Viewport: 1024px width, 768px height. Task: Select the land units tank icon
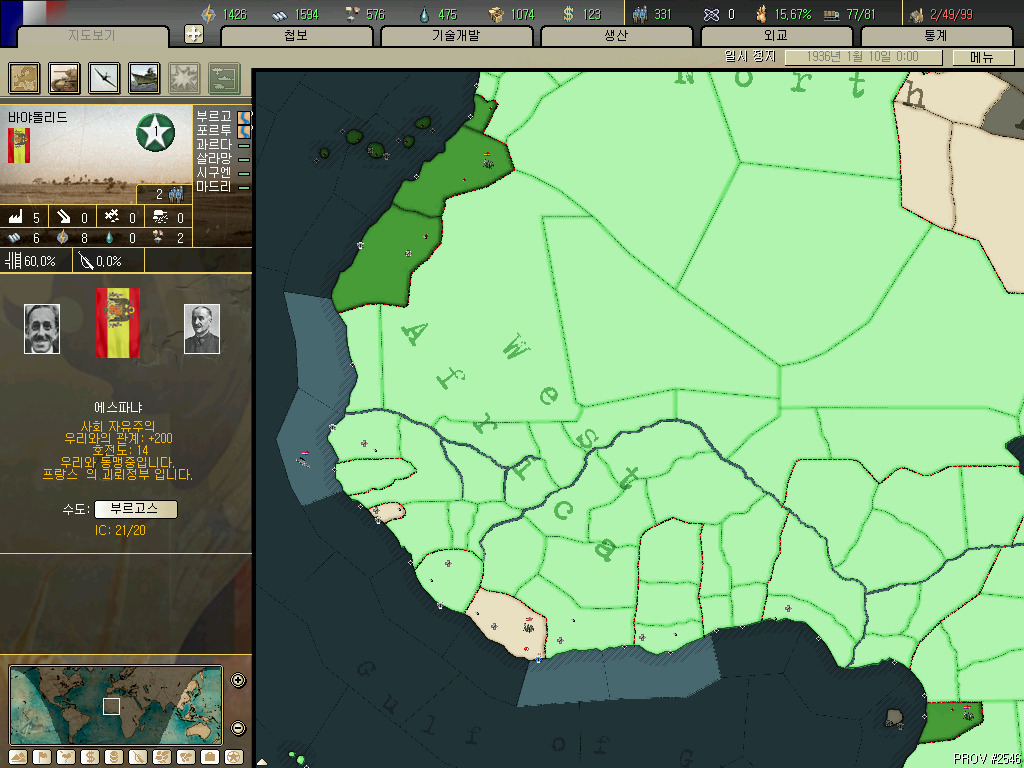65,78
